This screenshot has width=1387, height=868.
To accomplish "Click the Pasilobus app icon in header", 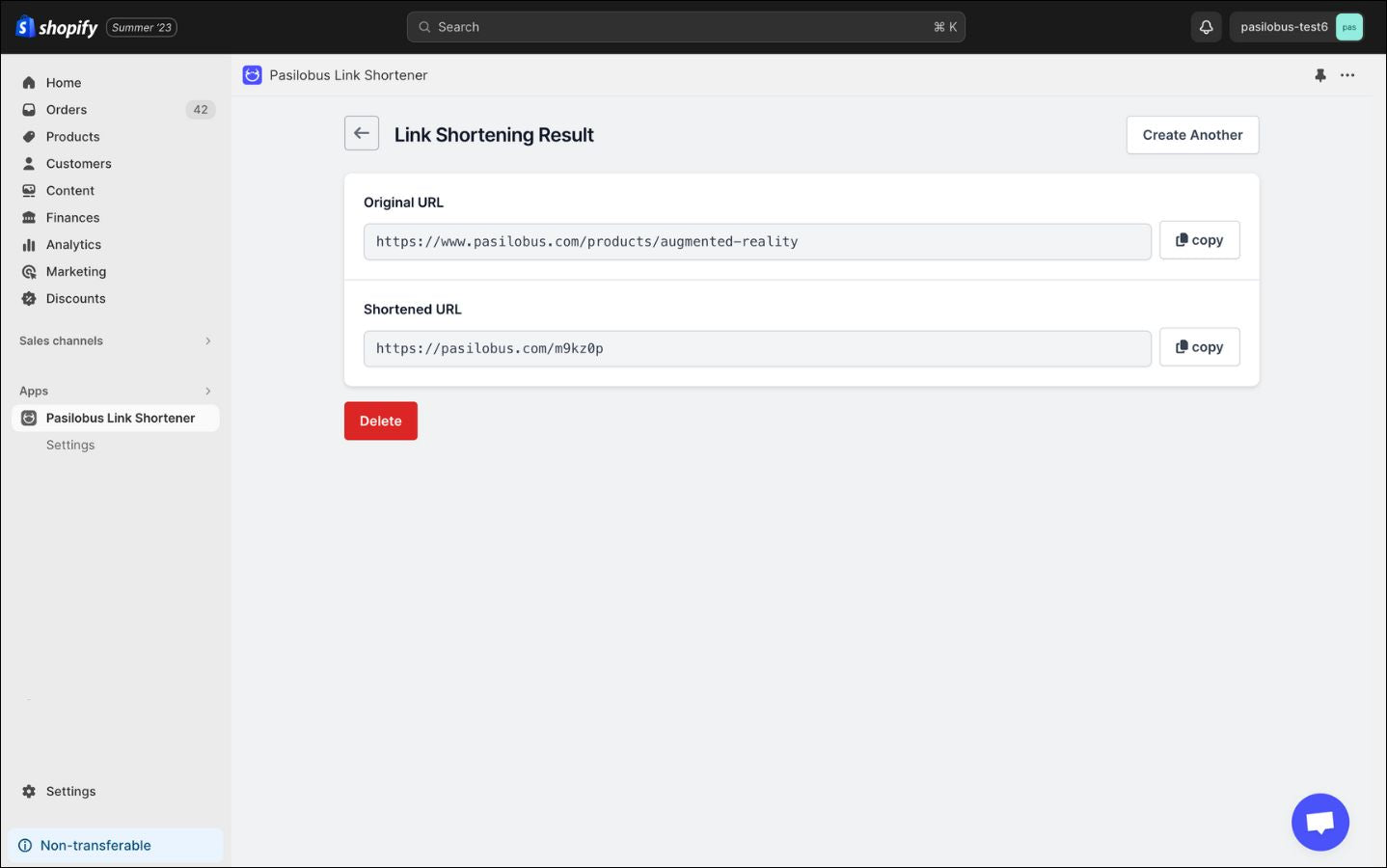I will click(252, 75).
